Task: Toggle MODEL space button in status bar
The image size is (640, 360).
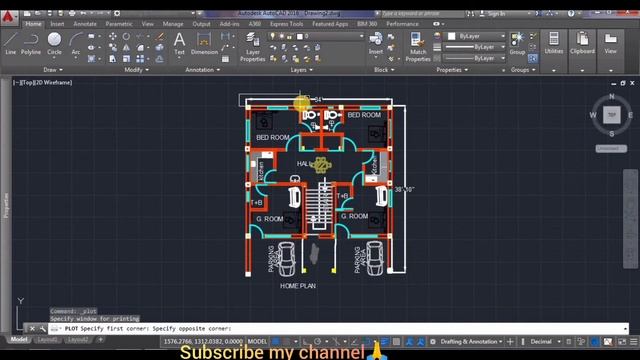Action: pyautogui.click(x=257, y=342)
